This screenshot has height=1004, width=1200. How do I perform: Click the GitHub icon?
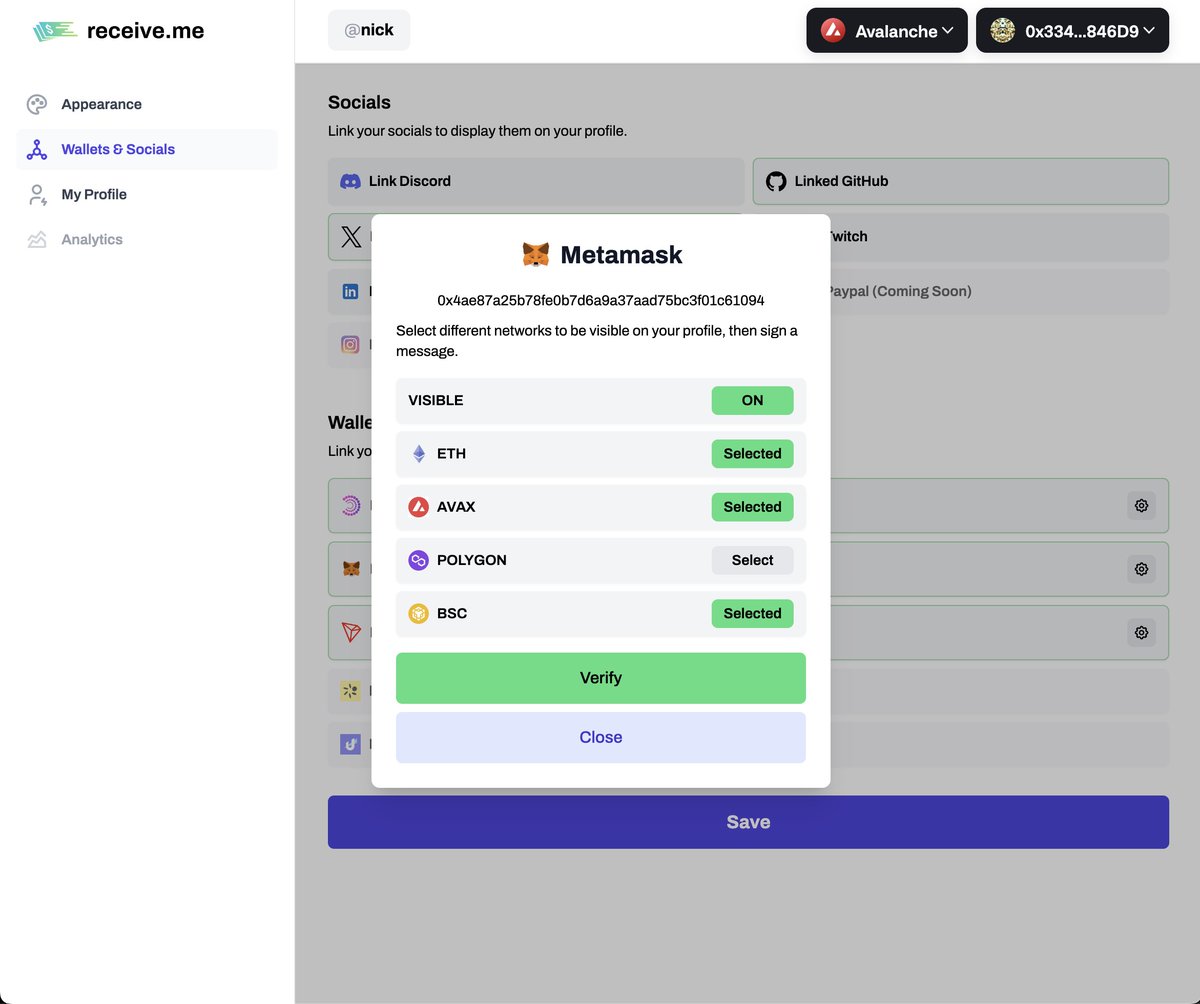(776, 181)
